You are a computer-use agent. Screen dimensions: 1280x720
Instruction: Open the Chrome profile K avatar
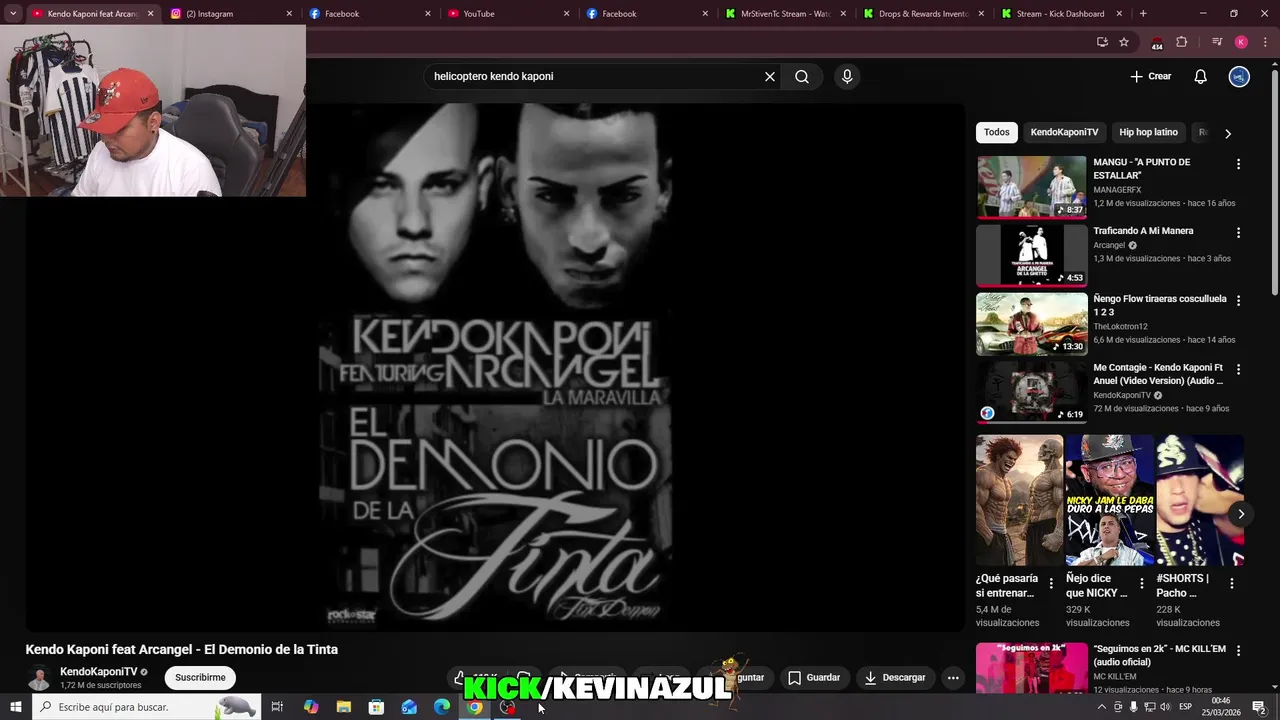point(1241,42)
